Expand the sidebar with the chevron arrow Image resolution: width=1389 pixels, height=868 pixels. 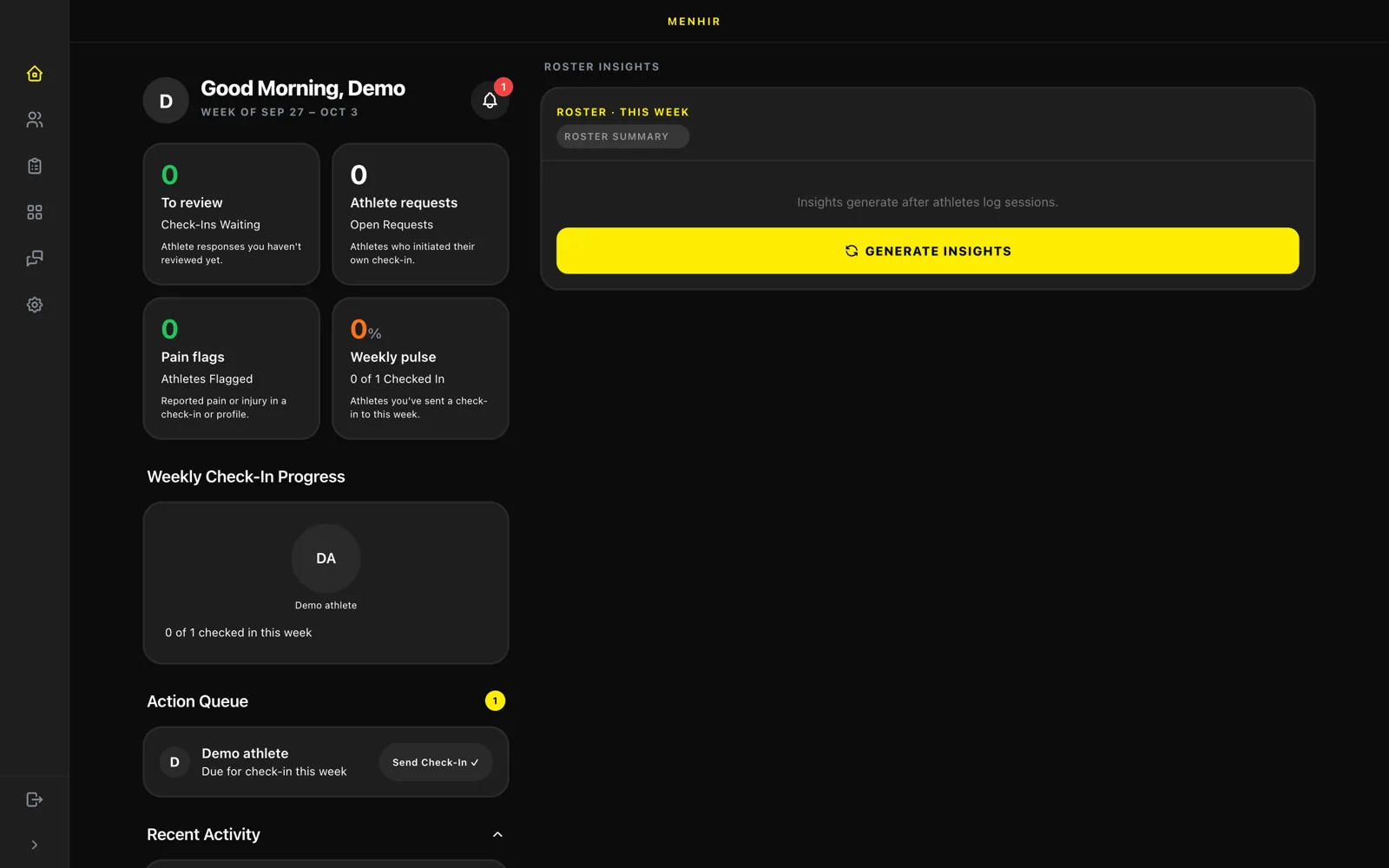click(x=35, y=845)
